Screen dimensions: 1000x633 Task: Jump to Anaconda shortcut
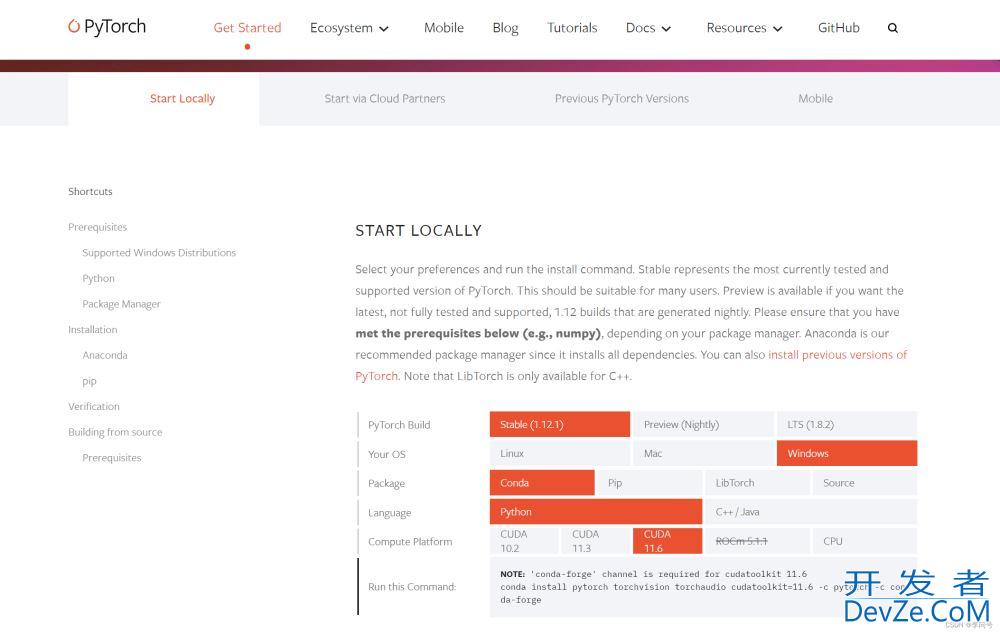coord(105,355)
